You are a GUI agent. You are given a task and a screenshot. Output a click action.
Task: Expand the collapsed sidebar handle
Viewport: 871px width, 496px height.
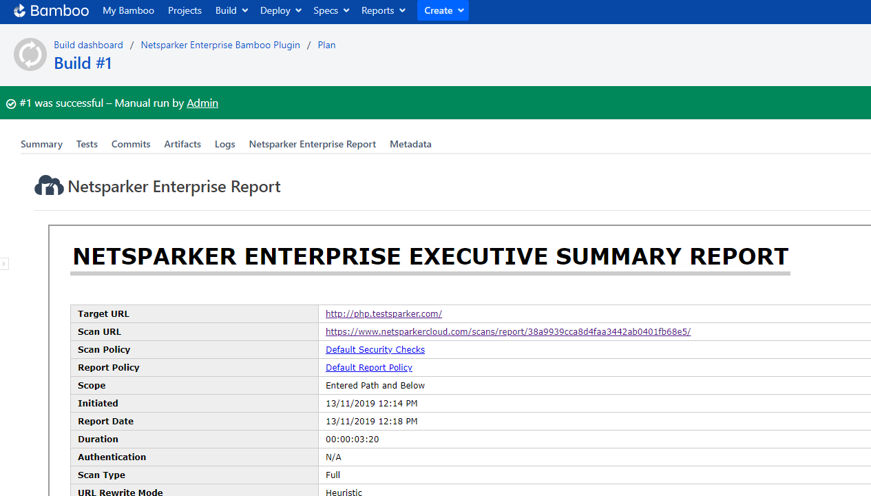pos(4,263)
